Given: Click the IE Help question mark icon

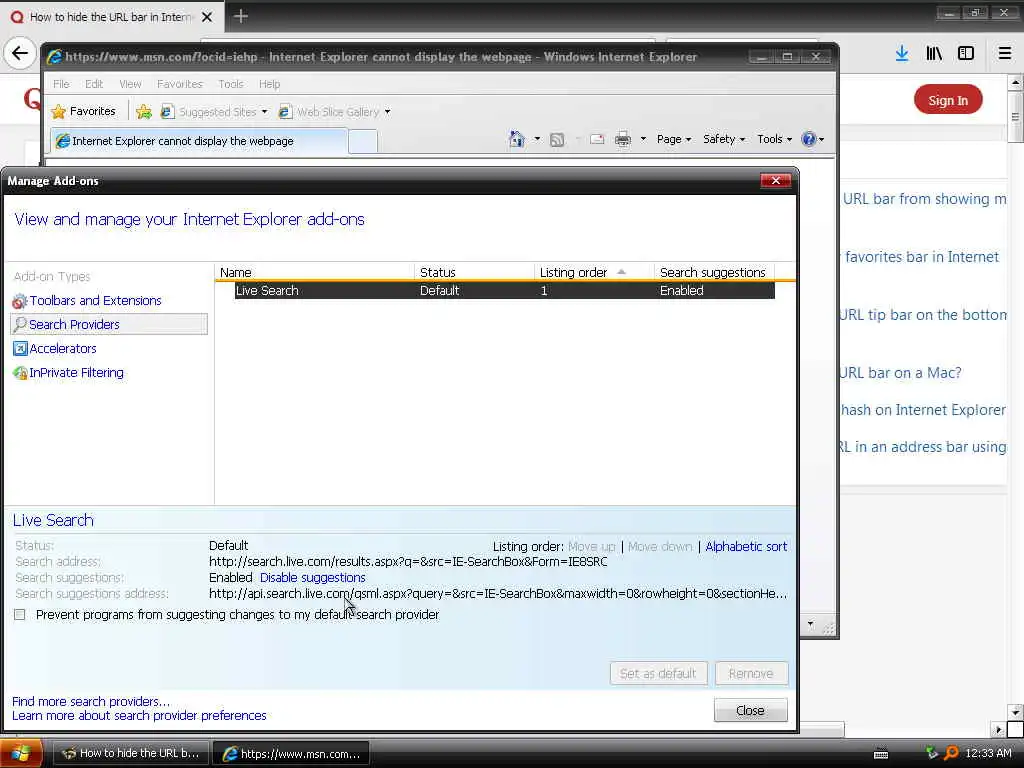Looking at the screenshot, I should coord(808,139).
